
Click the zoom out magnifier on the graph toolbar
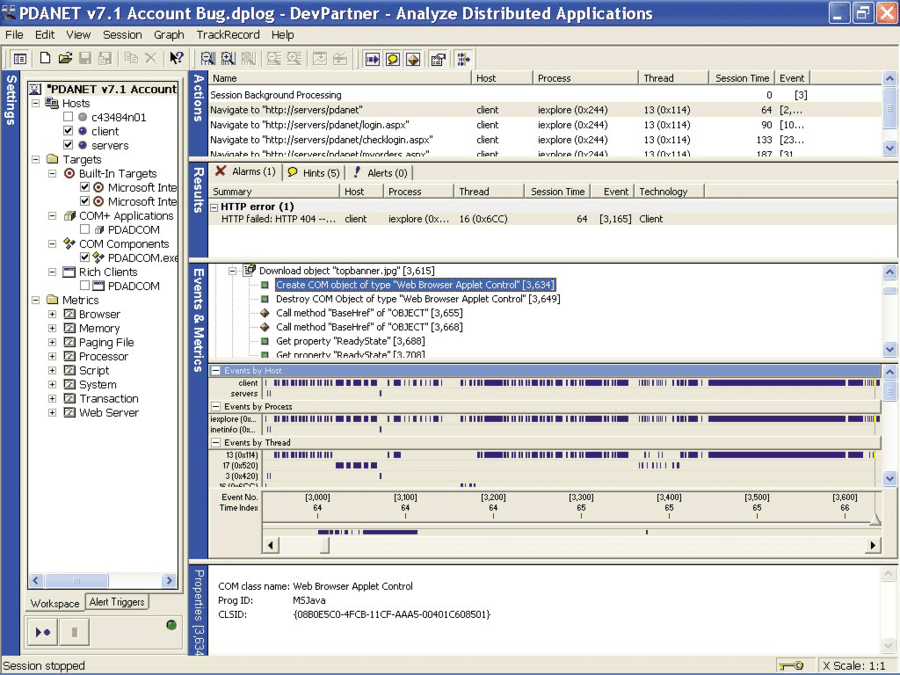coord(208,59)
